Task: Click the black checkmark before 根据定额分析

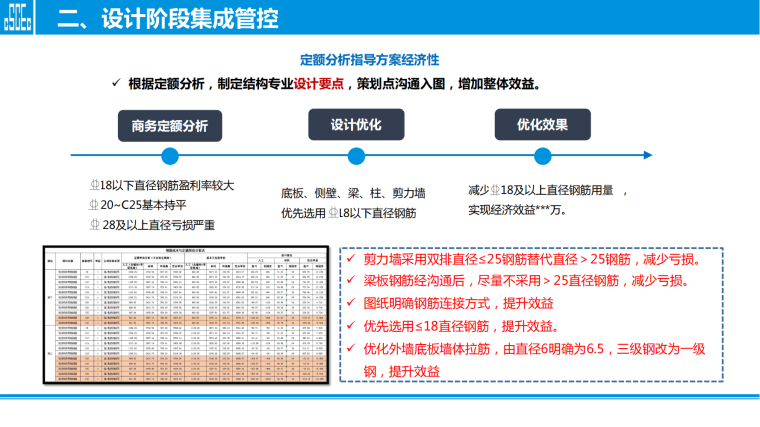Action: (116, 84)
